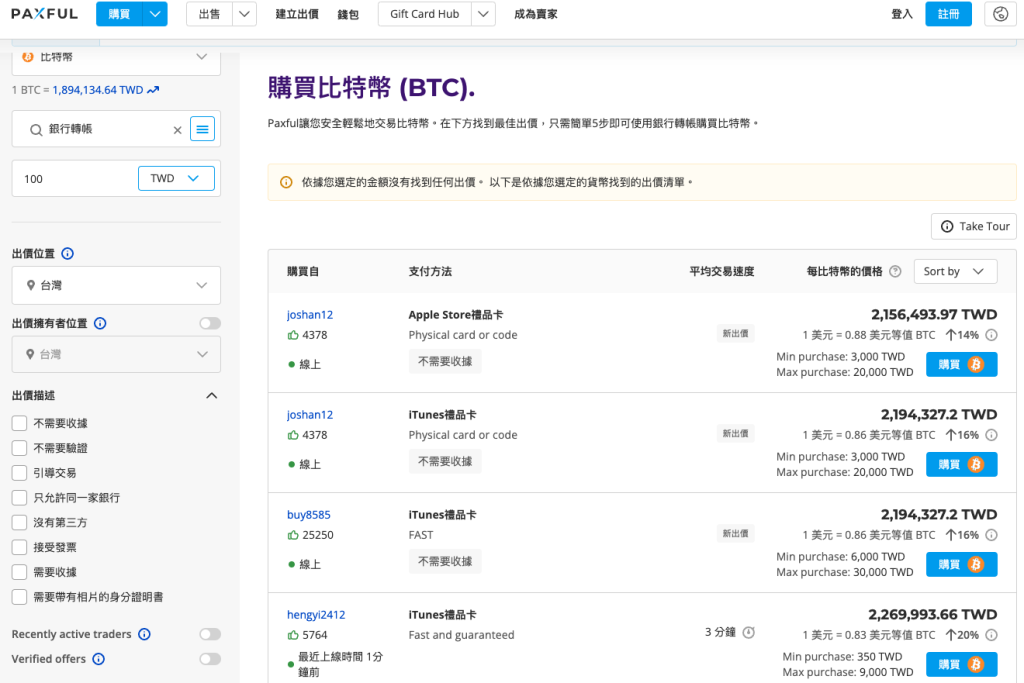Check the 不需要收據 filter checkbox
The width and height of the screenshot is (1024, 683).
coord(17,423)
